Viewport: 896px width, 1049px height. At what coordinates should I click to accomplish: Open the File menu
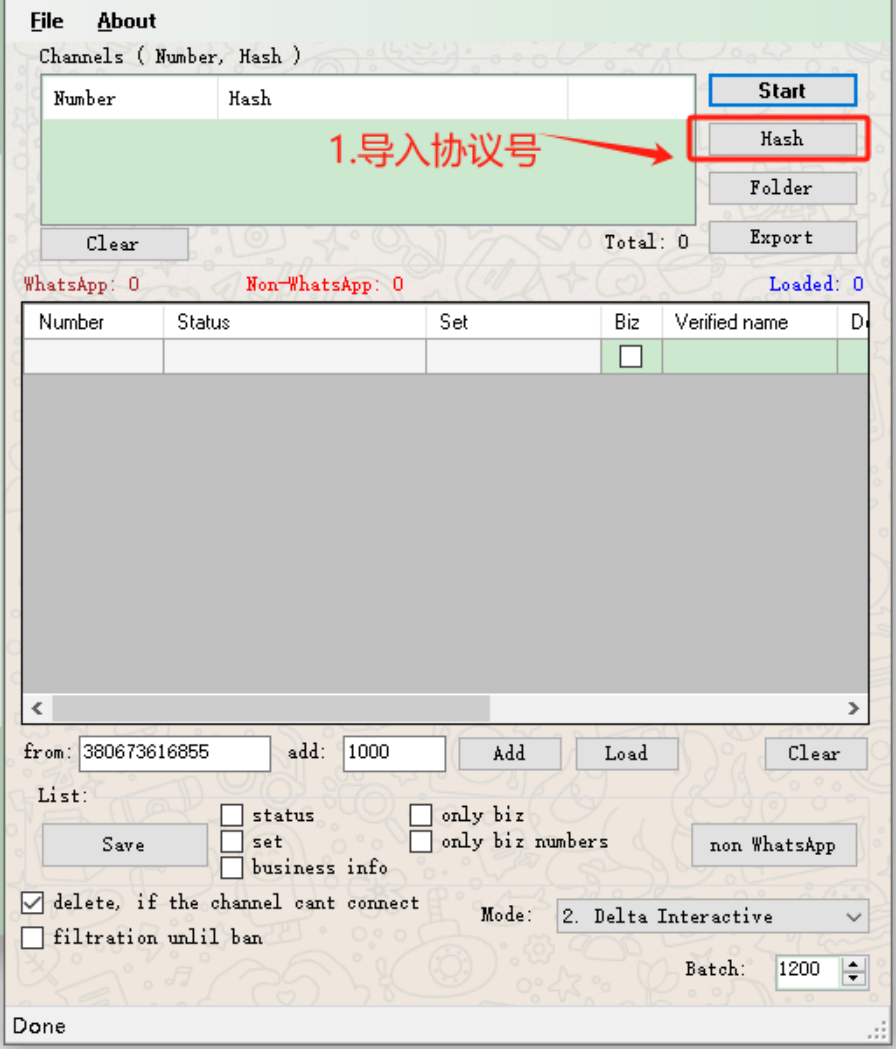47,21
